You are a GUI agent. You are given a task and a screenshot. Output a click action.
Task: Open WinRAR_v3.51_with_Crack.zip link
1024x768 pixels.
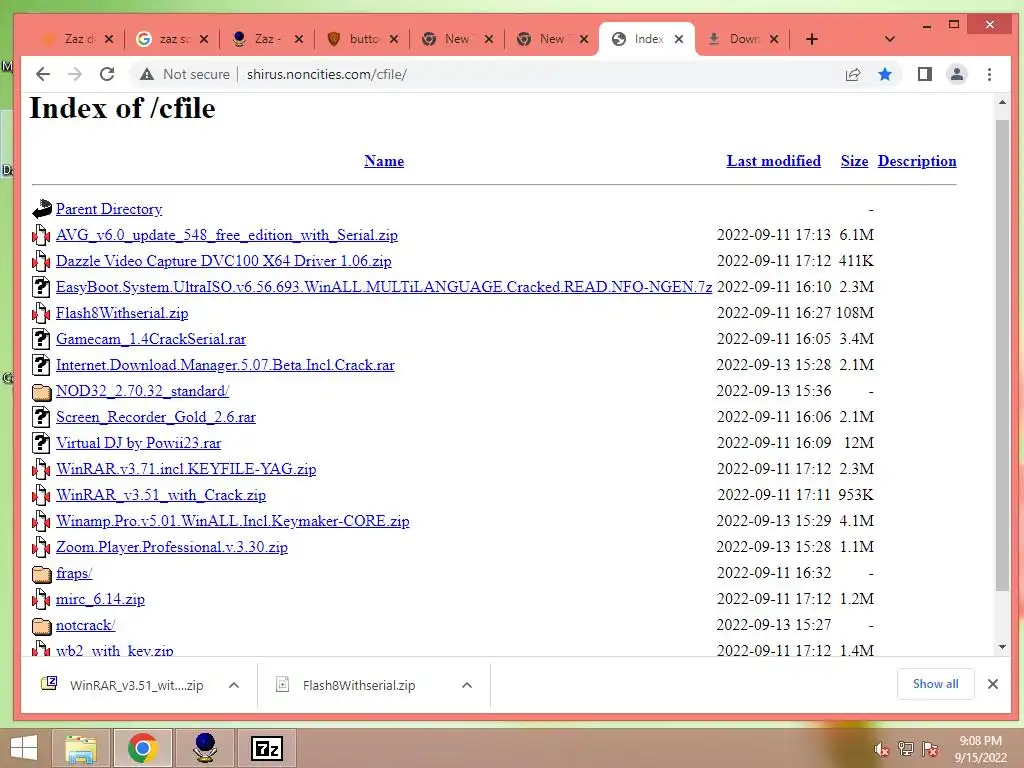[161, 495]
